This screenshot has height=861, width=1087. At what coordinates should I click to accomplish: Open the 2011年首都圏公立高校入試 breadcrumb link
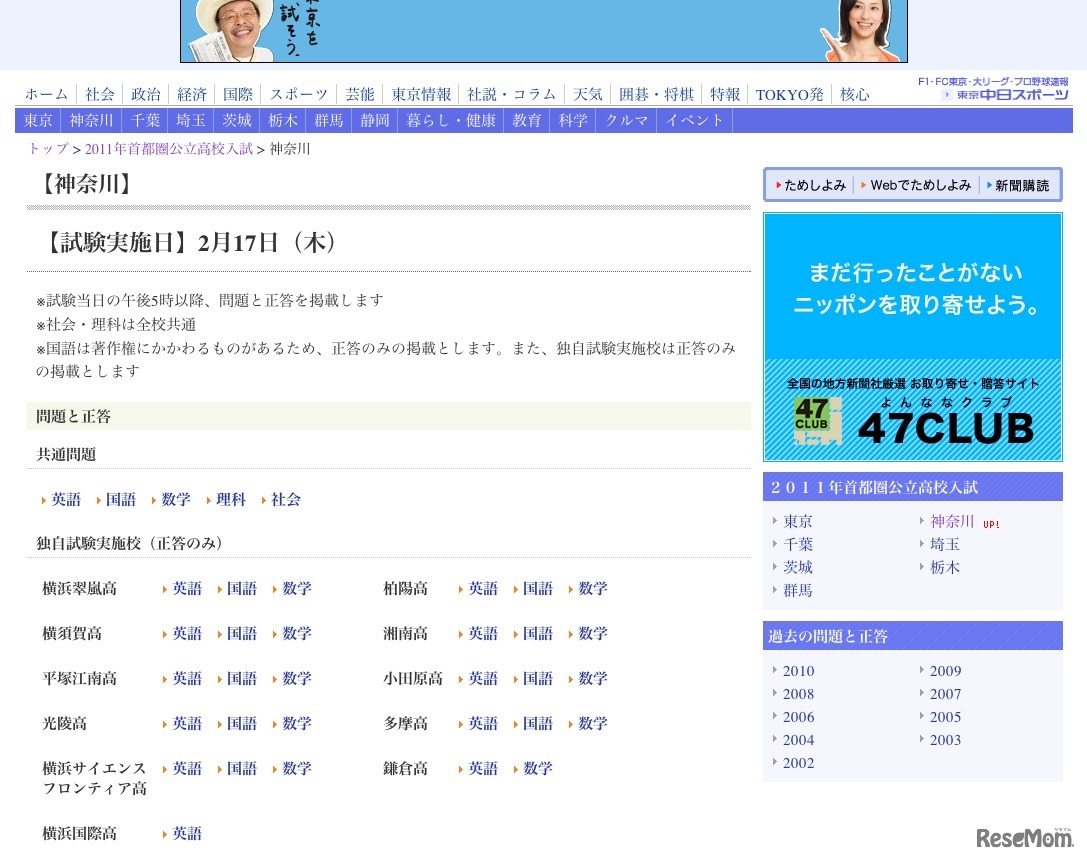(168, 149)
